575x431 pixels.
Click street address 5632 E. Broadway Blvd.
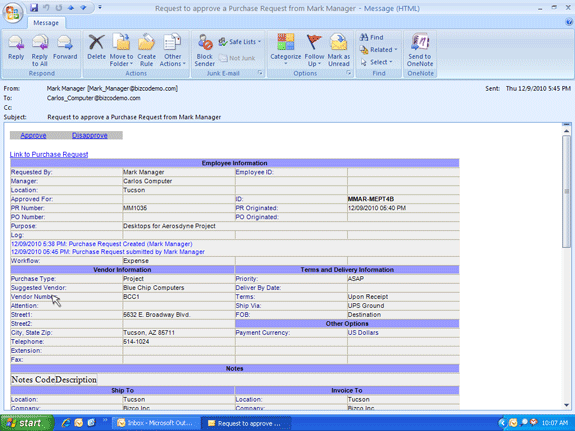click(157, 315)
